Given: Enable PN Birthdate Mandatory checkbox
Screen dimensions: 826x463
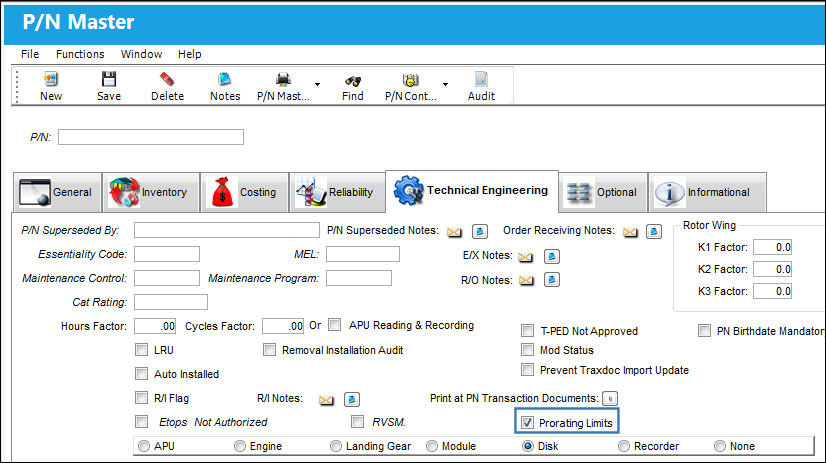Looking at the screenshot, I should 704,330.
